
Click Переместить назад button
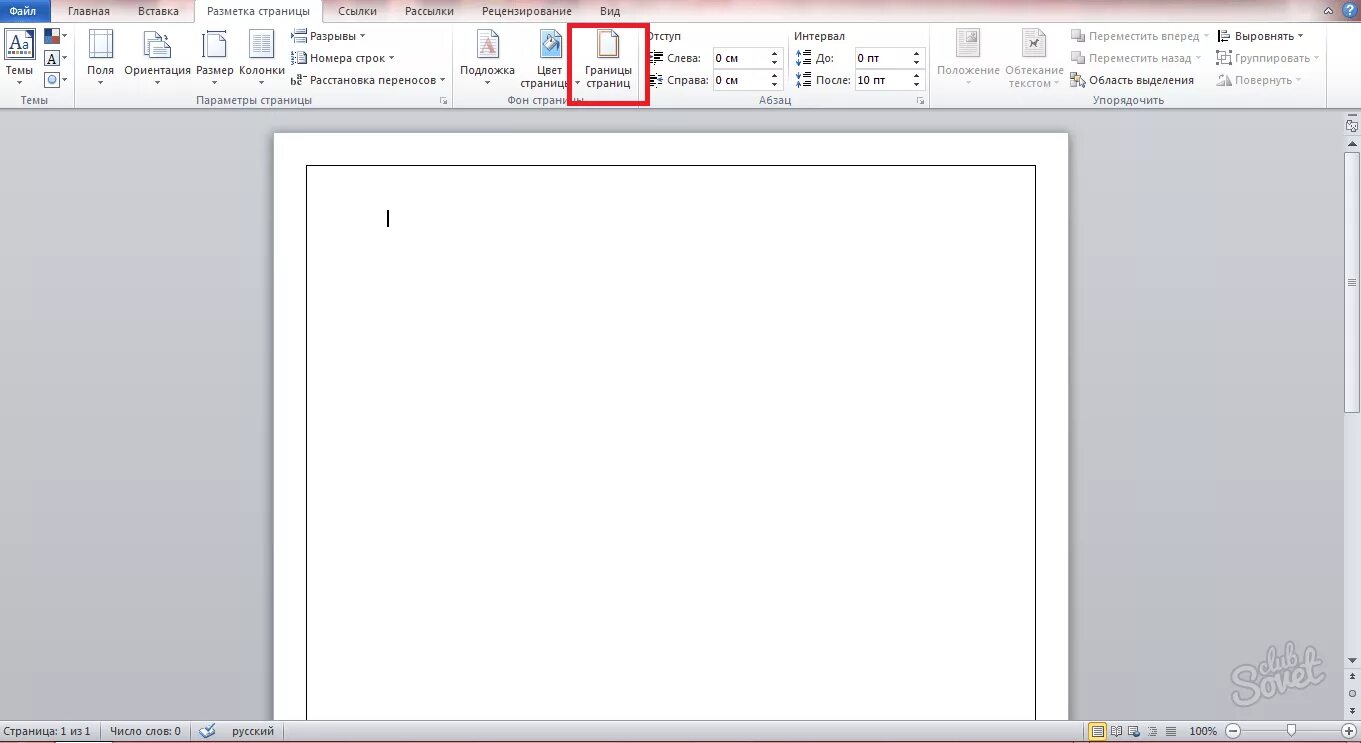(1135, 58)
